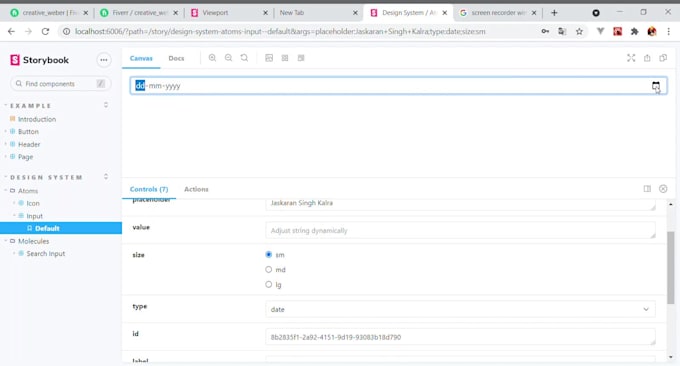The image size is (680, 366).
Task: Select the Default story under Input
Action: (x=61, y=228)
